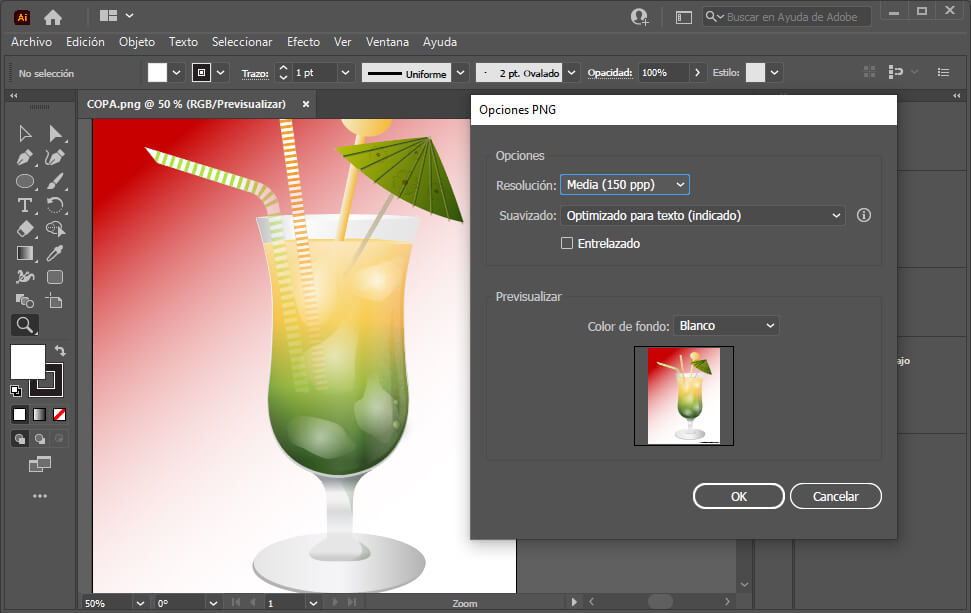Open the Color de fondo dropdown set to Blanco

pos(725,324)
